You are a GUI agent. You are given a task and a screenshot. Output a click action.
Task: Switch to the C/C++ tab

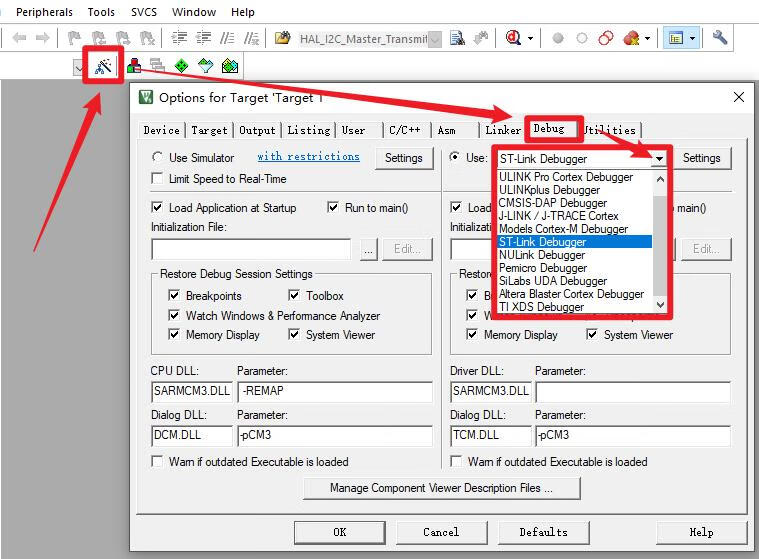[404, 130]
